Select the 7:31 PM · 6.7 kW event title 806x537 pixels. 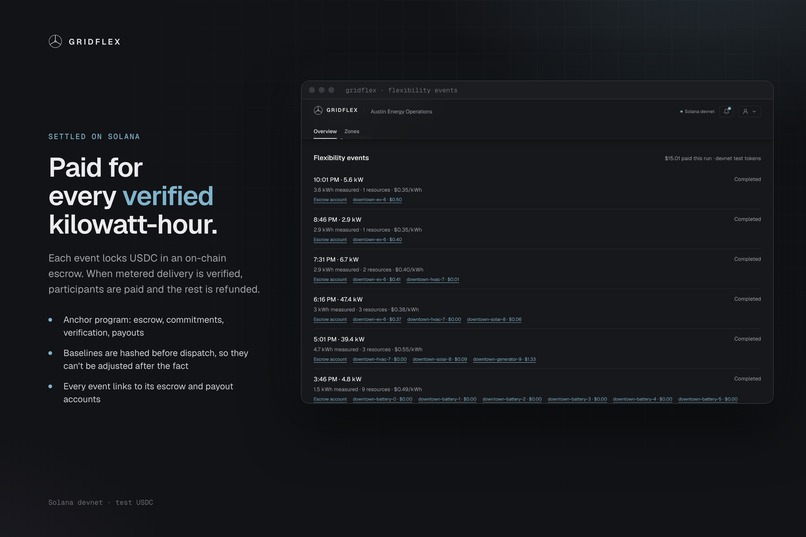pos(336,260)
